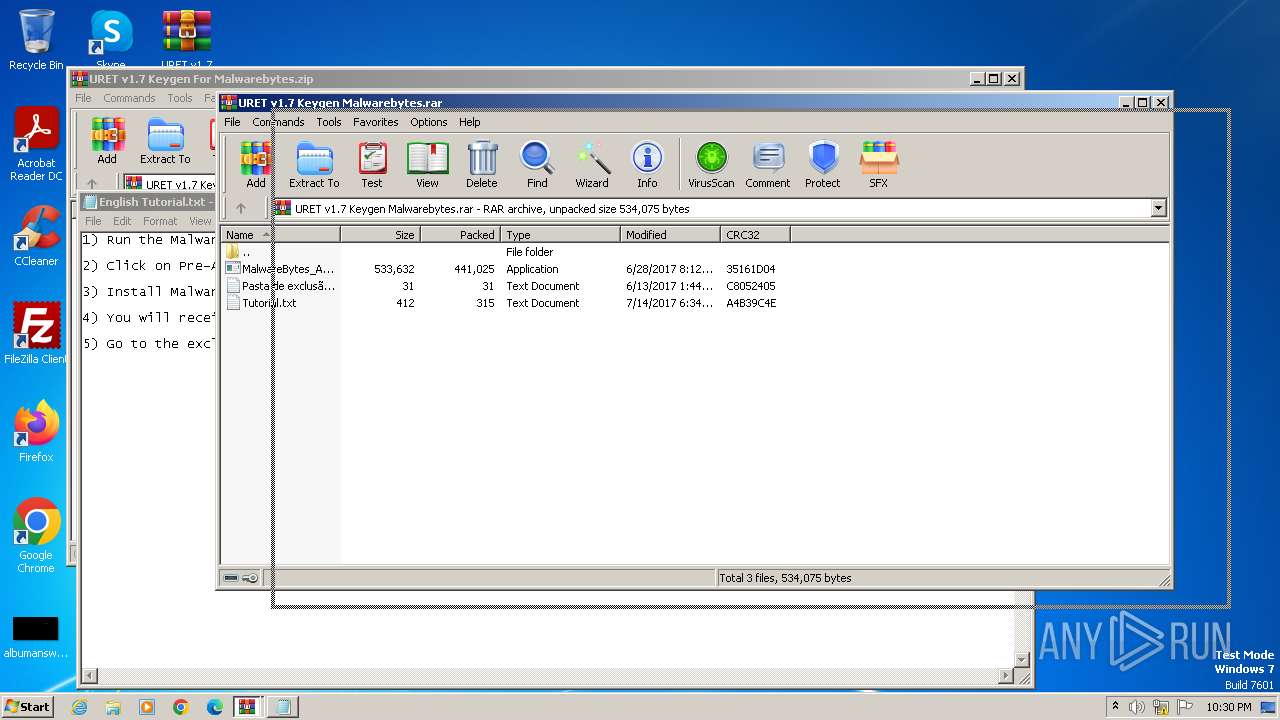Click the Start button
1280x720 pixels.
(28, 707)
